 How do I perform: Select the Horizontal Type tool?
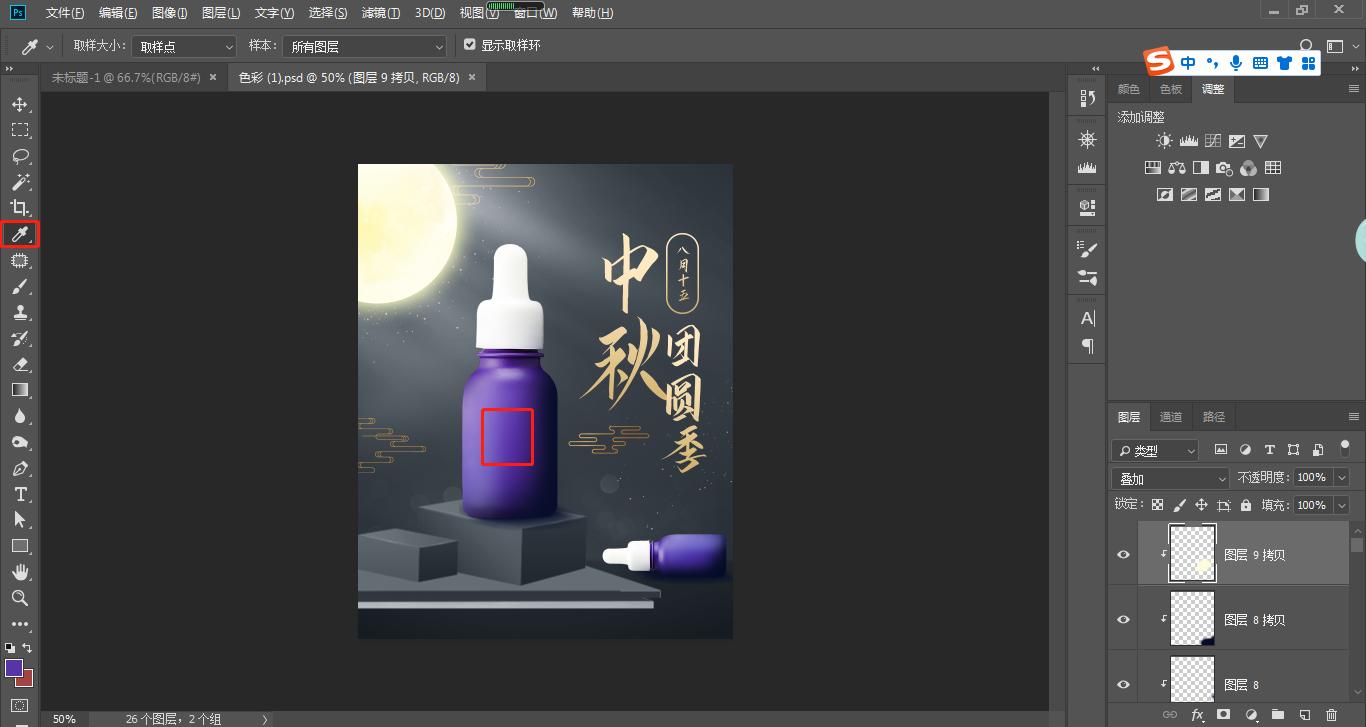21,493
